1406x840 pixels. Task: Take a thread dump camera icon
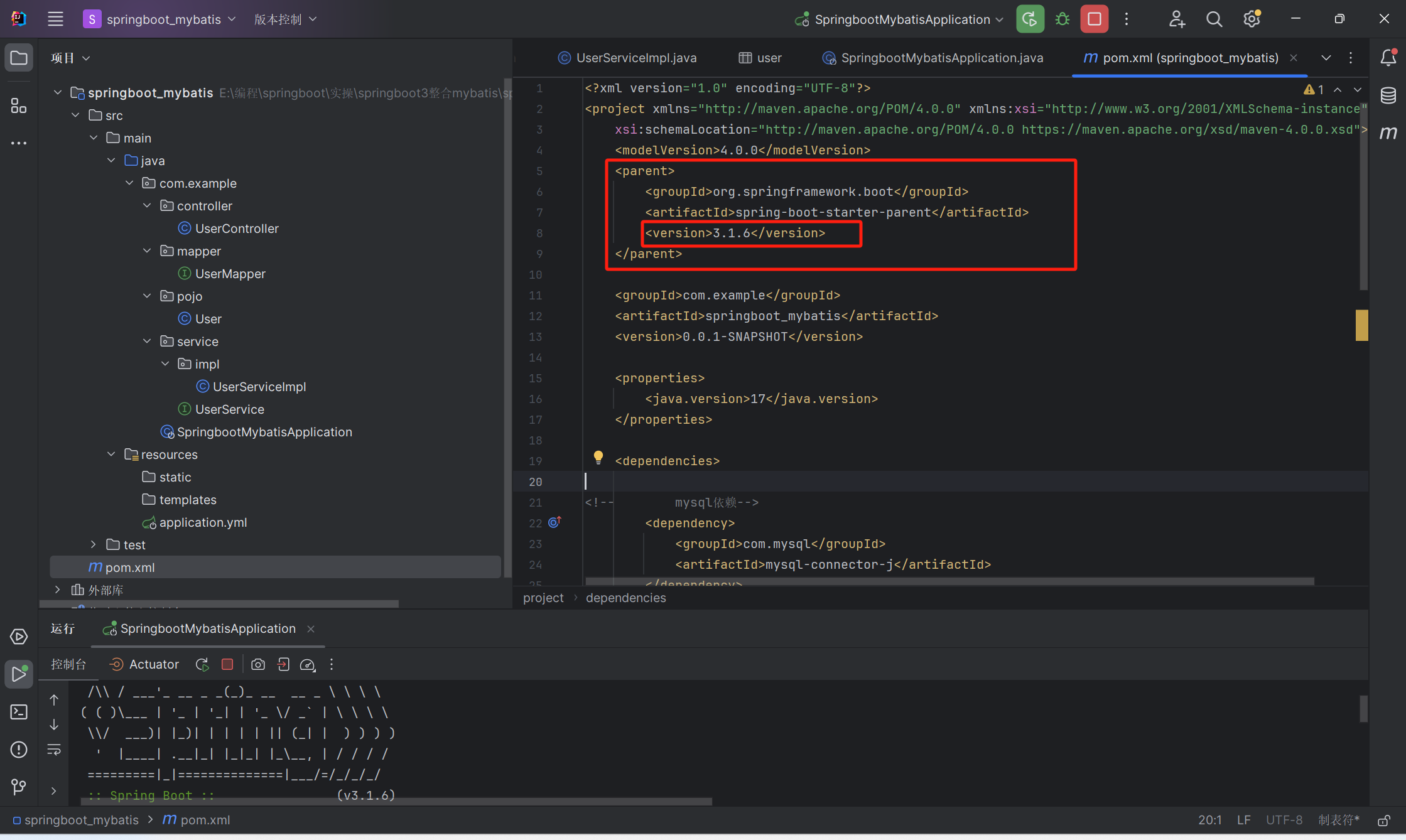click(x=257, y=664)
